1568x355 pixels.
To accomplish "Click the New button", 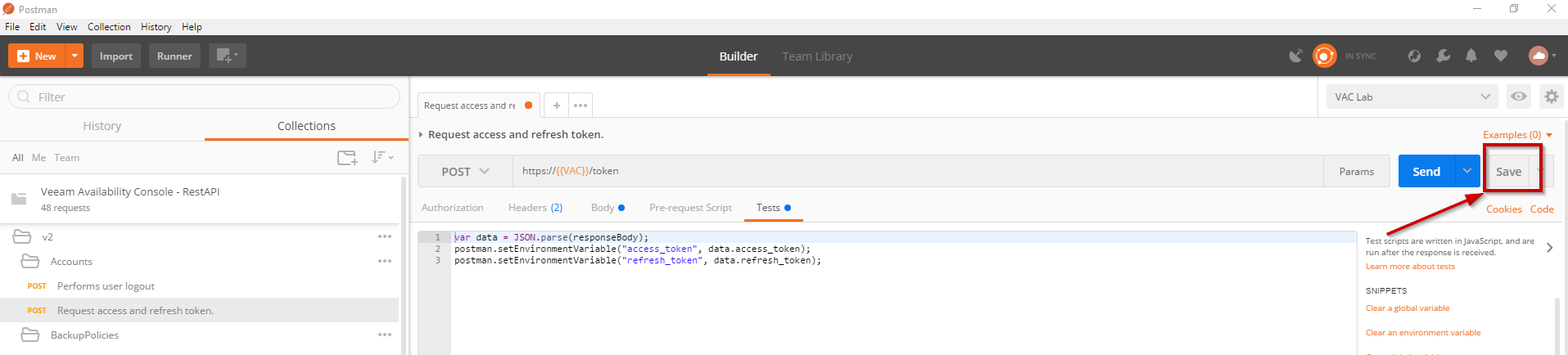I will click(37, 56).
